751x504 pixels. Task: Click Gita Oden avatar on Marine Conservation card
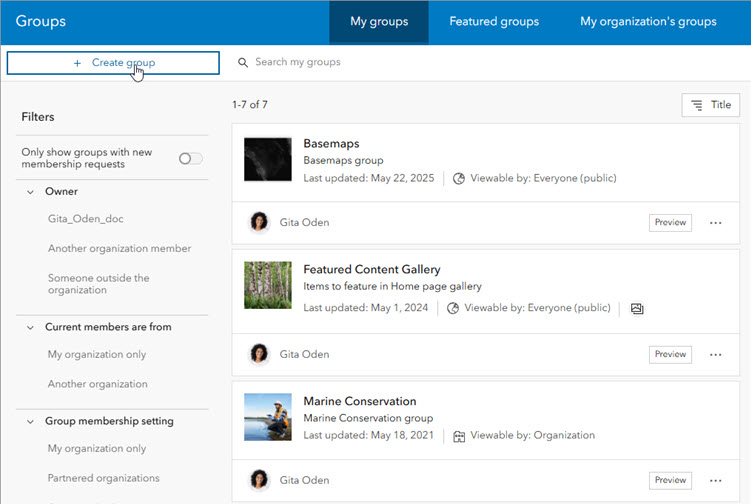[x=259, y=480]
